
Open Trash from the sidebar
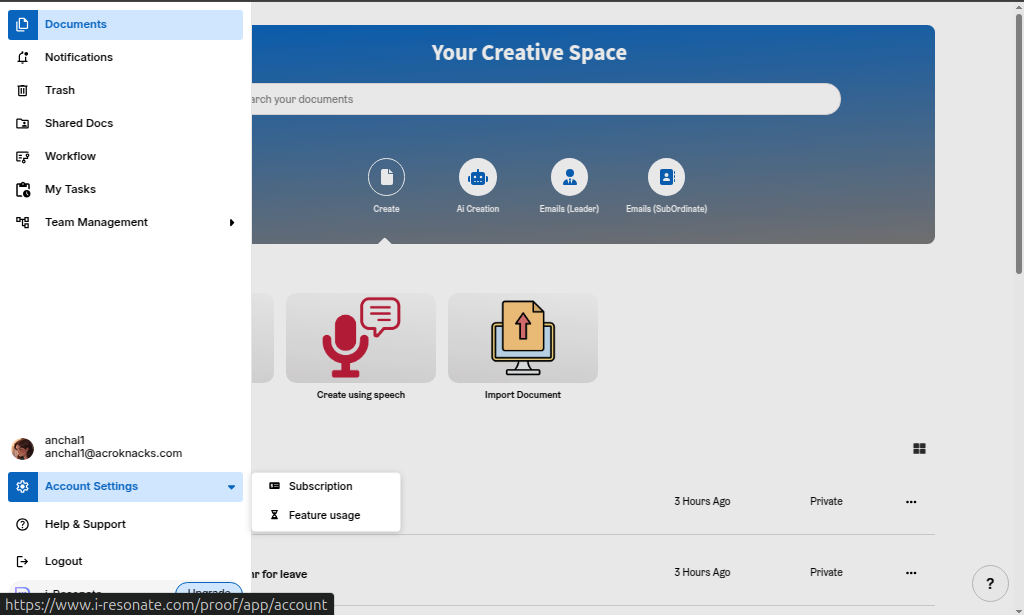60,90
